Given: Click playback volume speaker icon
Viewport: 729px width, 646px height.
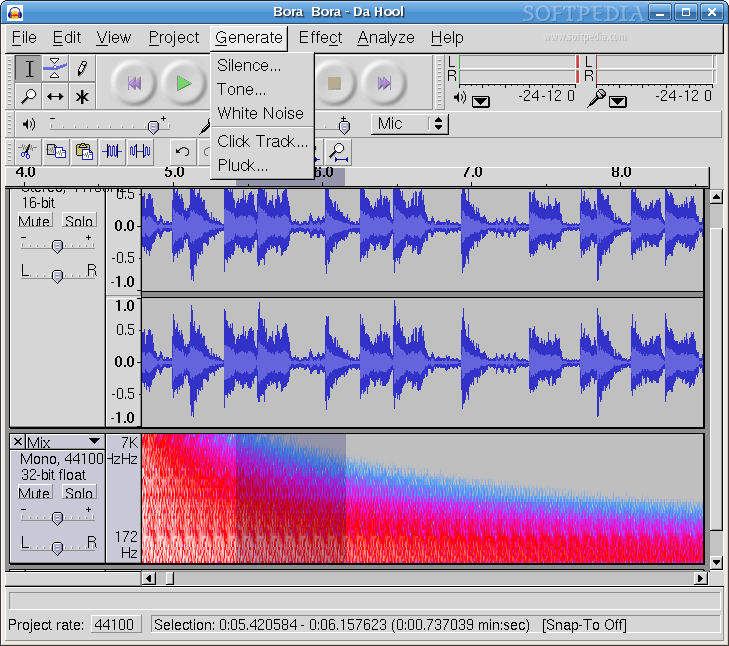Looking at the screenshot, I should 28,124.
